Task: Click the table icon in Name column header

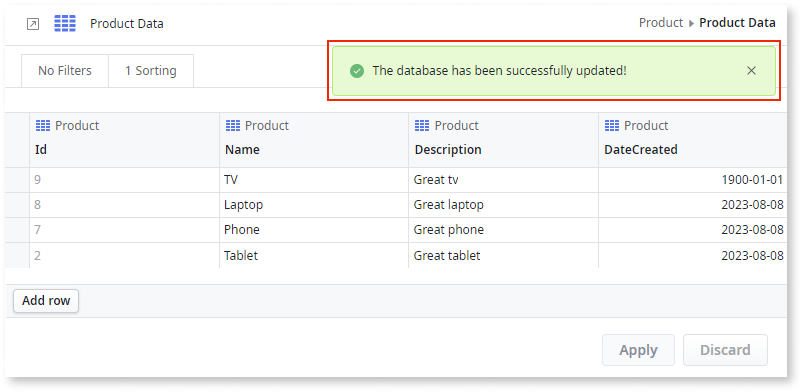Action: click(233, 125)
